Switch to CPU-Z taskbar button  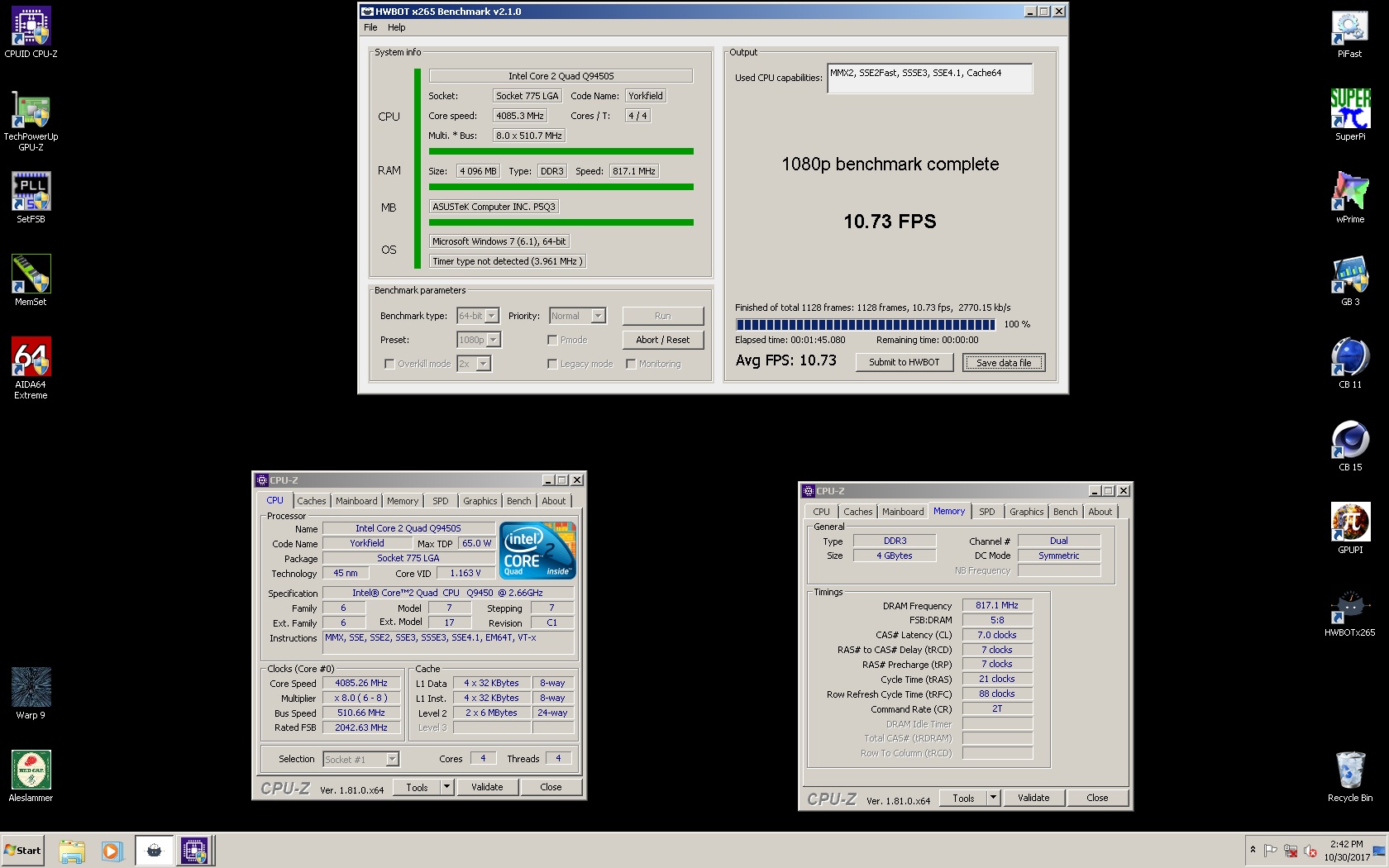pos(195,851)
